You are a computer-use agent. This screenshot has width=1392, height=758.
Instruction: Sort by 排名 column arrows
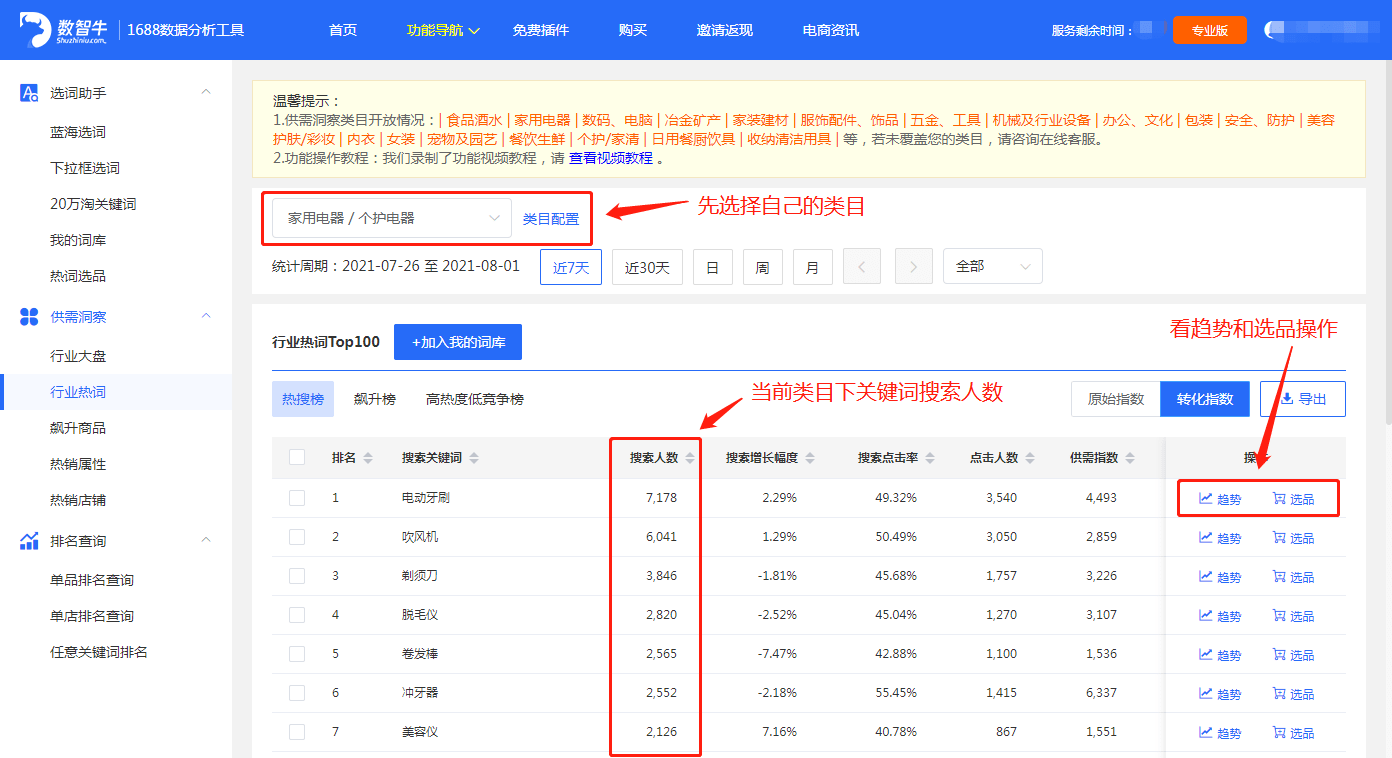tap(368, 458)
